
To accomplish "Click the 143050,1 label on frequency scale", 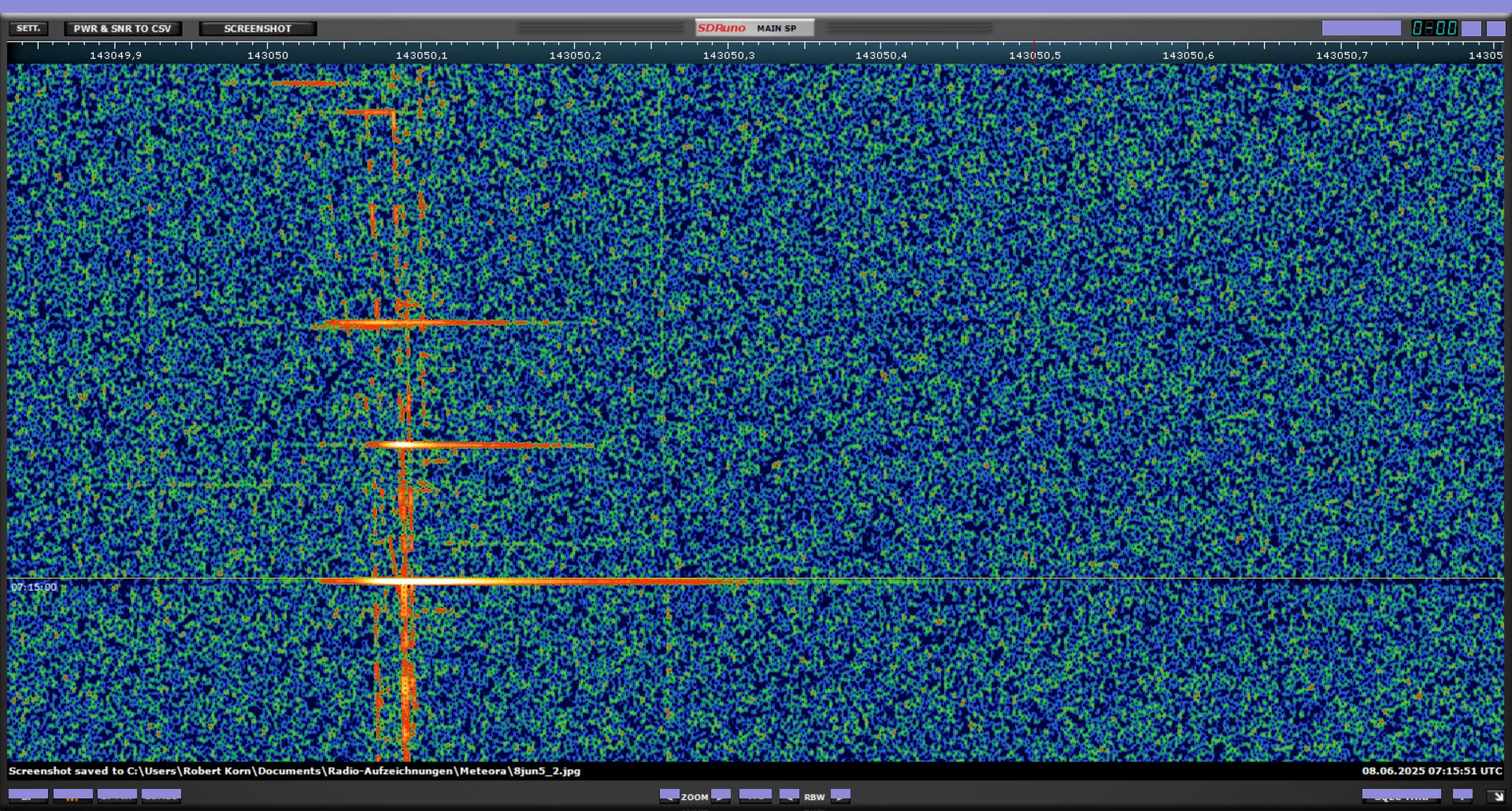I will (421, 55).
